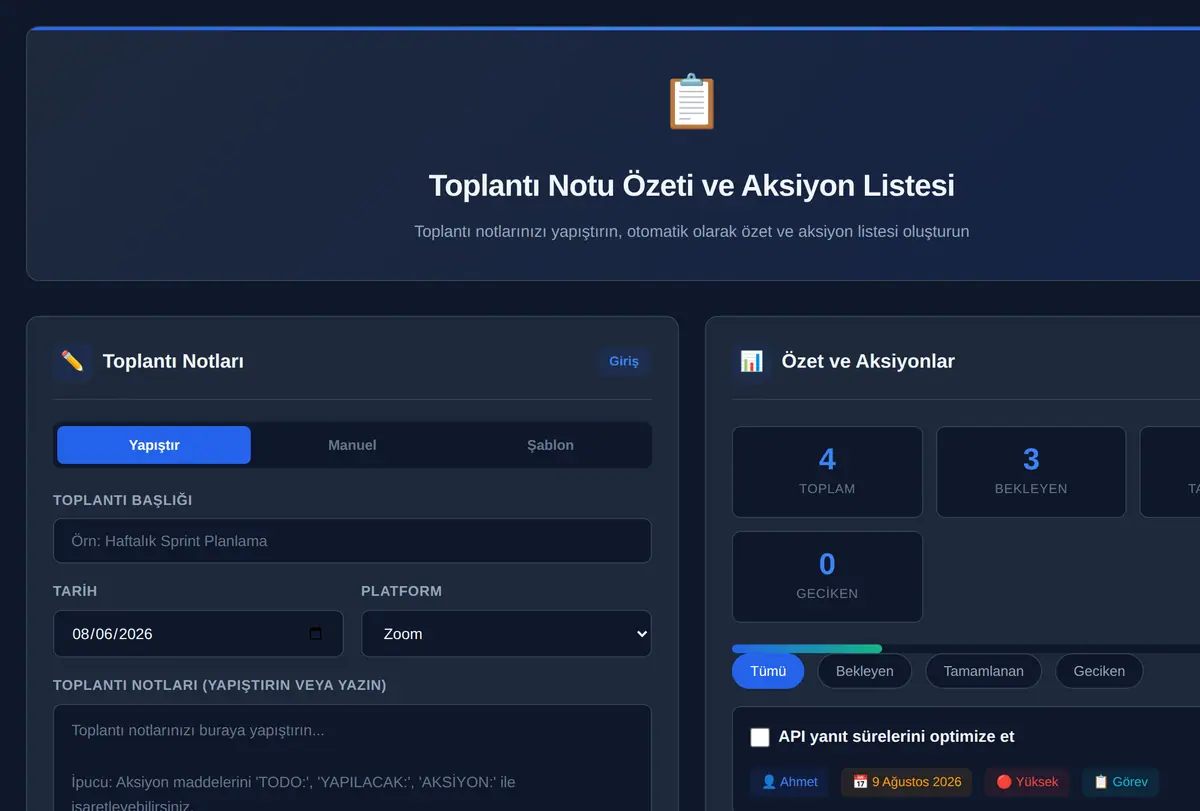Click the clipboard icon in the header
The image size is (1200, 811).
pos(691,102)
